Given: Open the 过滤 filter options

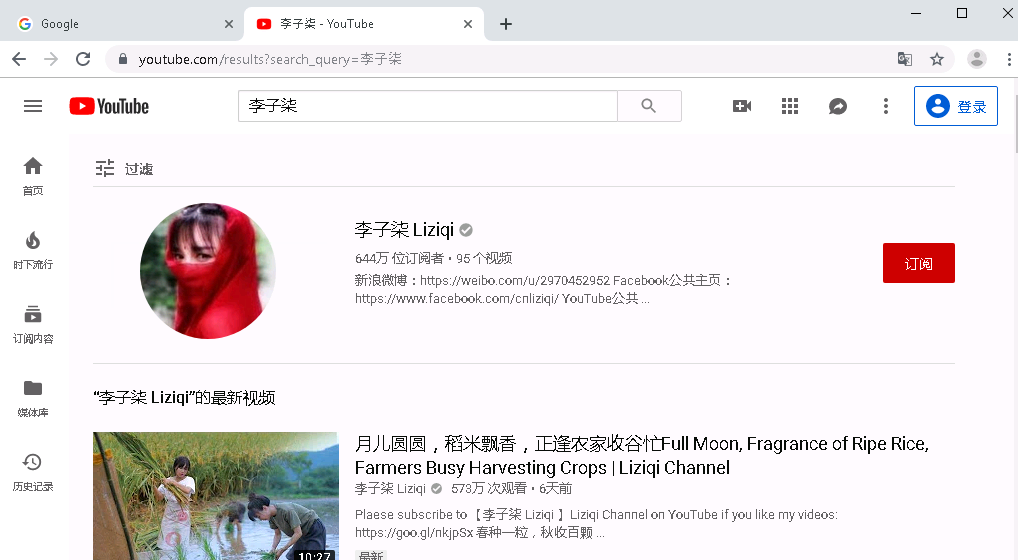Looking at the screenshot, I should [x=124, y=169].
